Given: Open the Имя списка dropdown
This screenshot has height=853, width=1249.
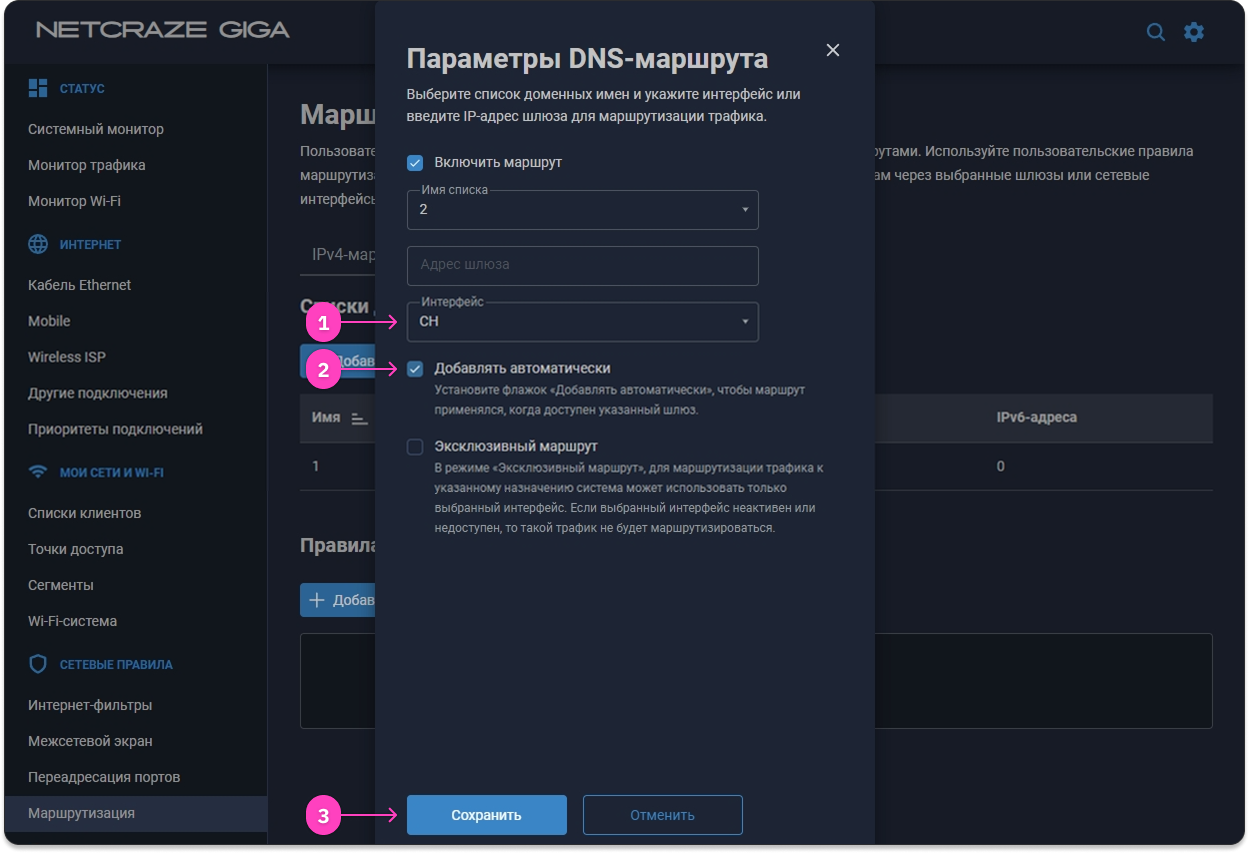Looking at the screenshot, I should coord(582,210).
